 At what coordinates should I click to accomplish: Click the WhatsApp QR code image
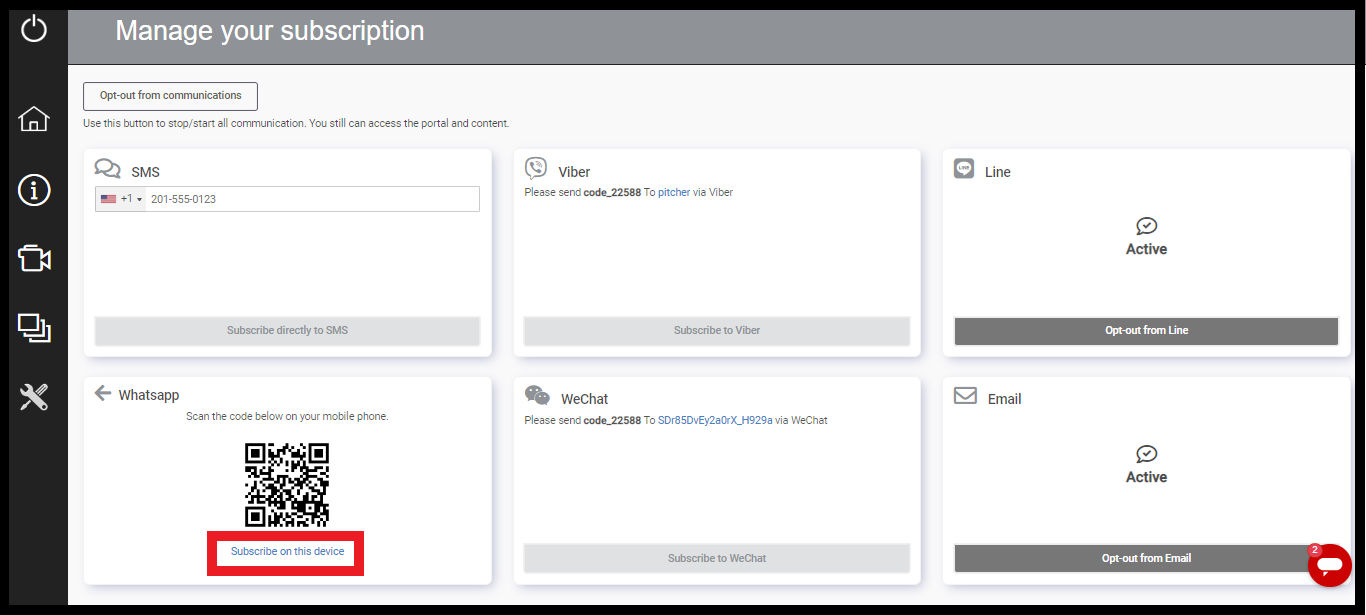[287, 485]
